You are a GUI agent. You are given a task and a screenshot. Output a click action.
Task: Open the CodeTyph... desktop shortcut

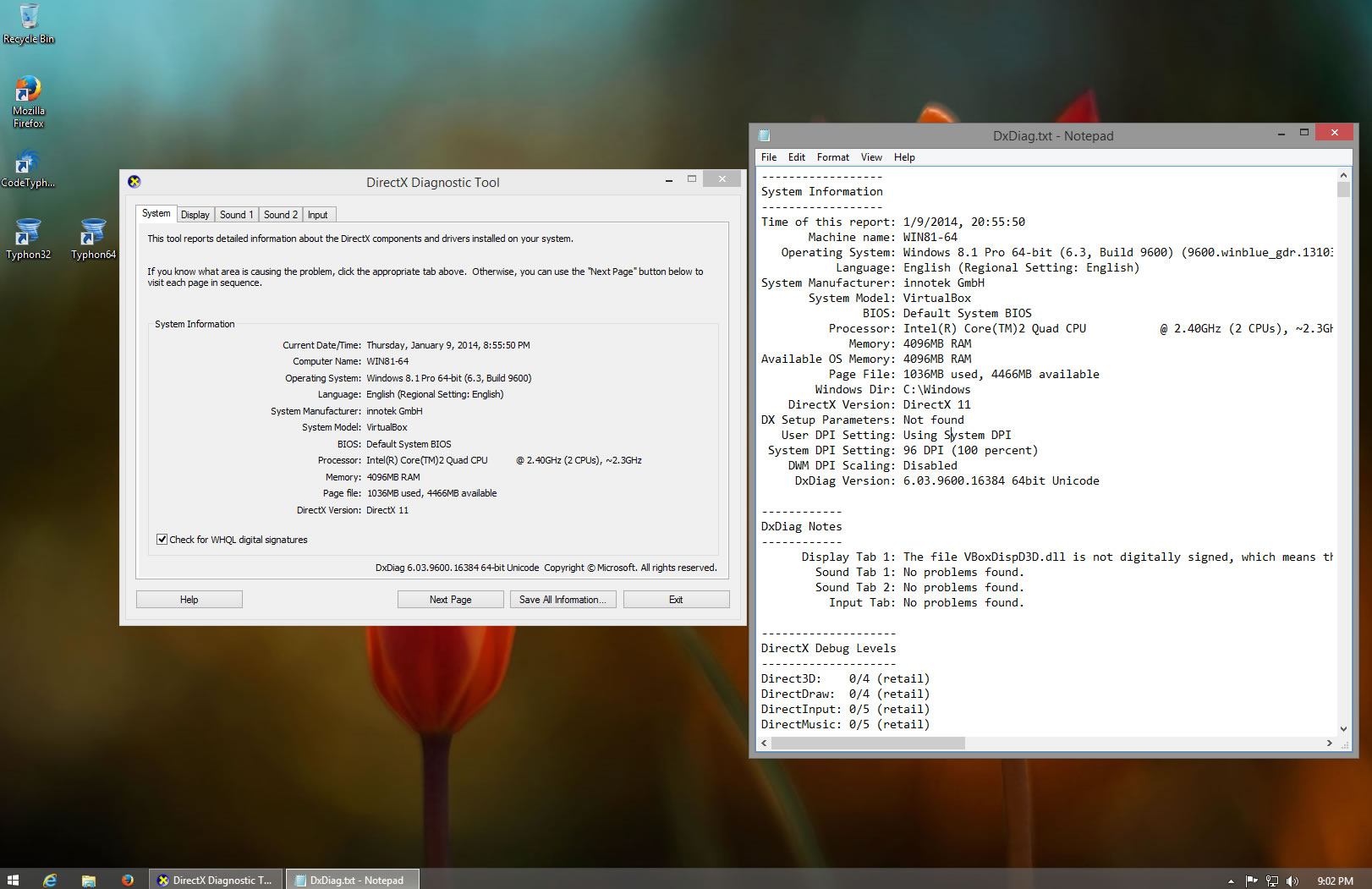[28, 167]
